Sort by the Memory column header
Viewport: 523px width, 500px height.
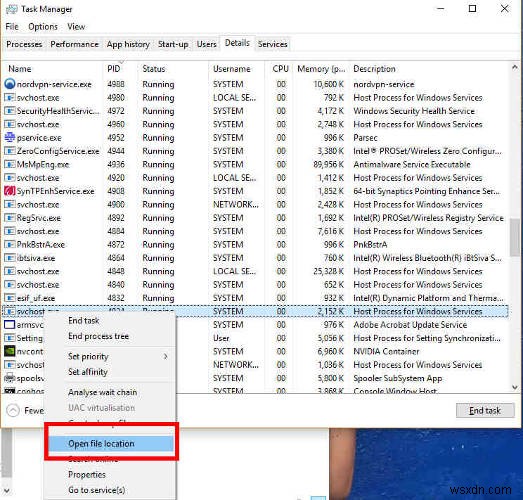tap(321, 69)
